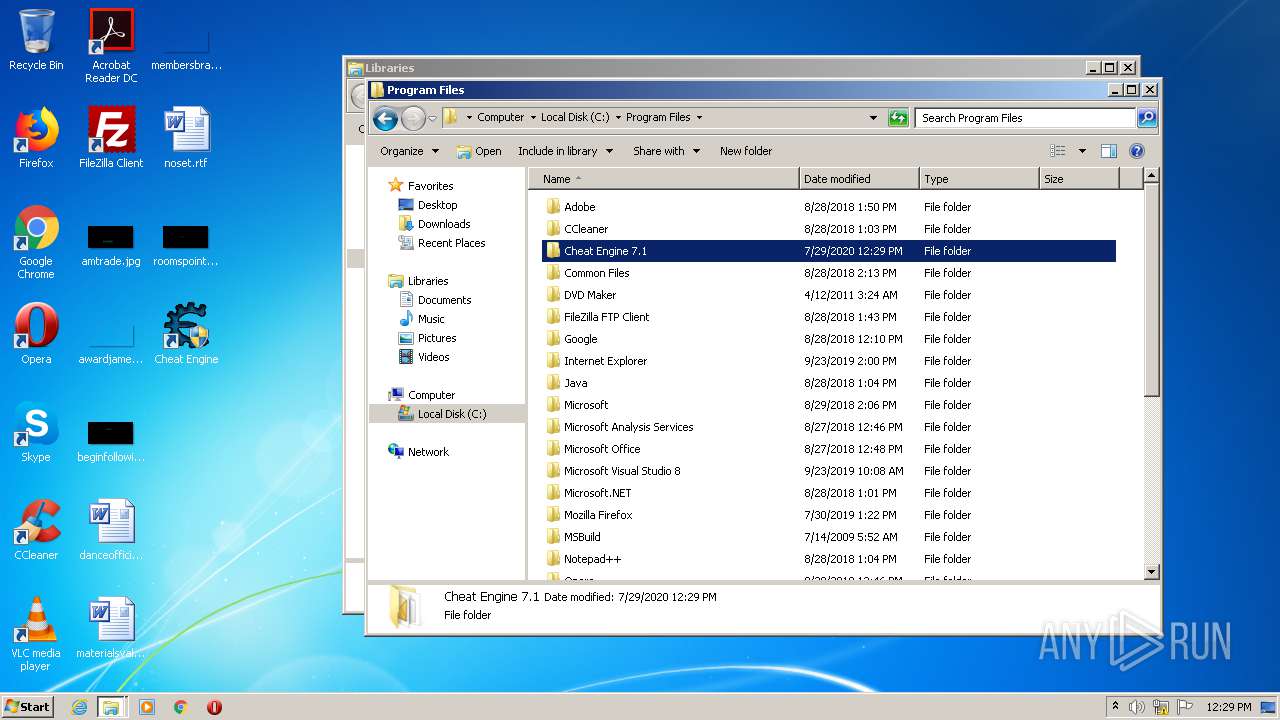Open the noset.rtf document icon
The width and height of the screenshot is (1280, 720).
click(x=186, y=139)
